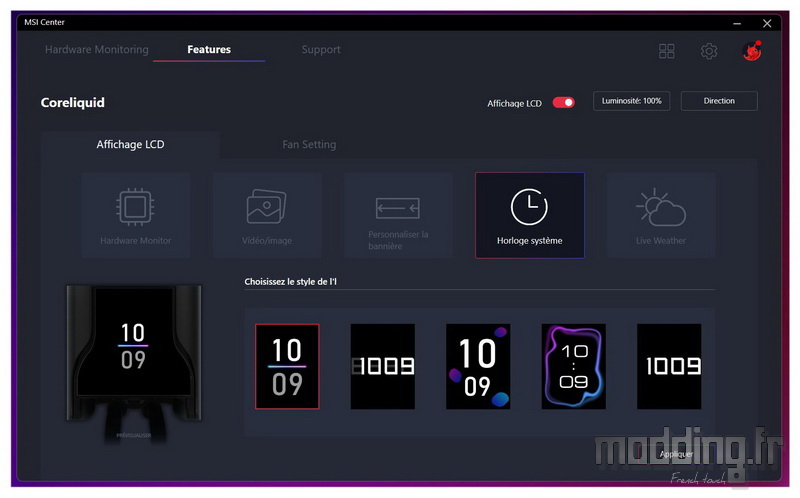Toggle the Affichage LCD switch off

(564, 103)
